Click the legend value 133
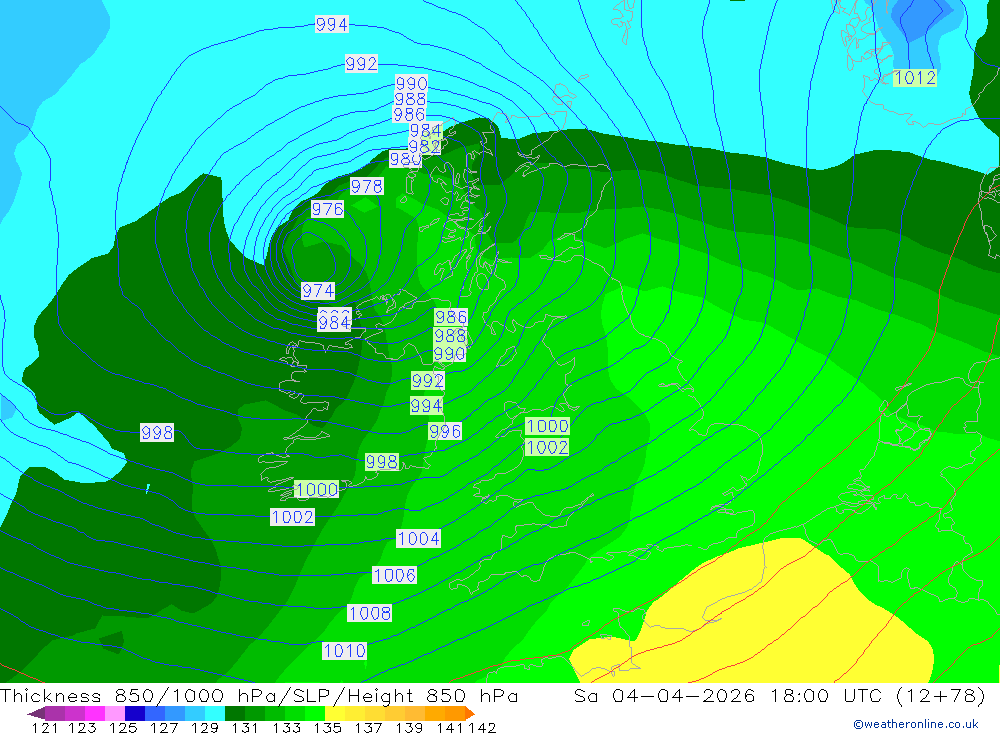1000x733 pixels. (x=286, y=727)
